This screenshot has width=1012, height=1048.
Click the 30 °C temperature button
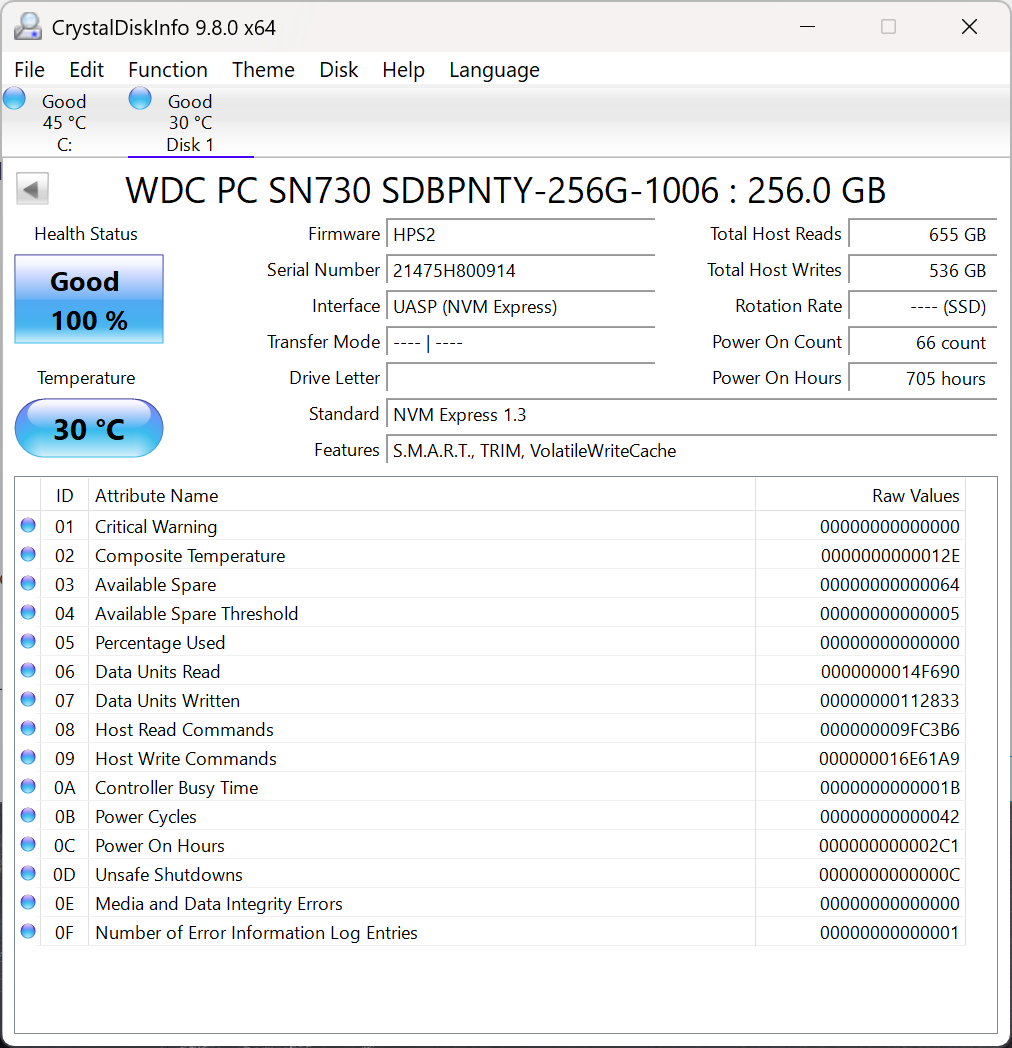tap(89, 428)
